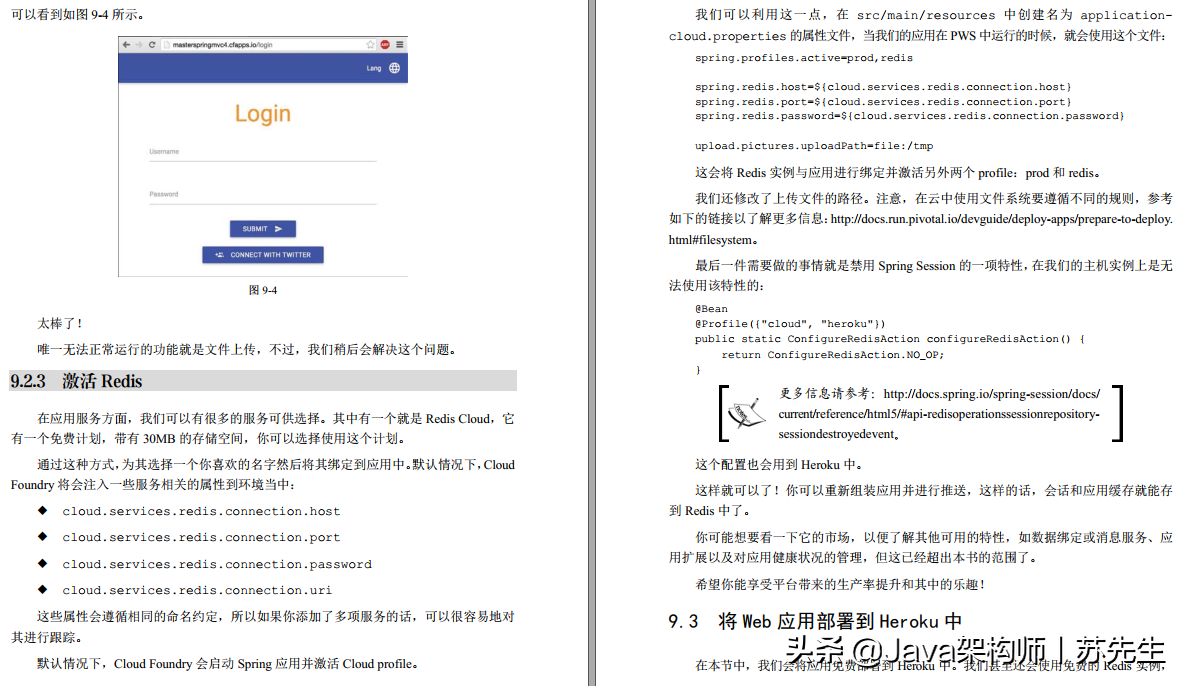Click upload.pictures.uploadPath=file:/tmp line
Screen dimensions: 1186x686
814,146
